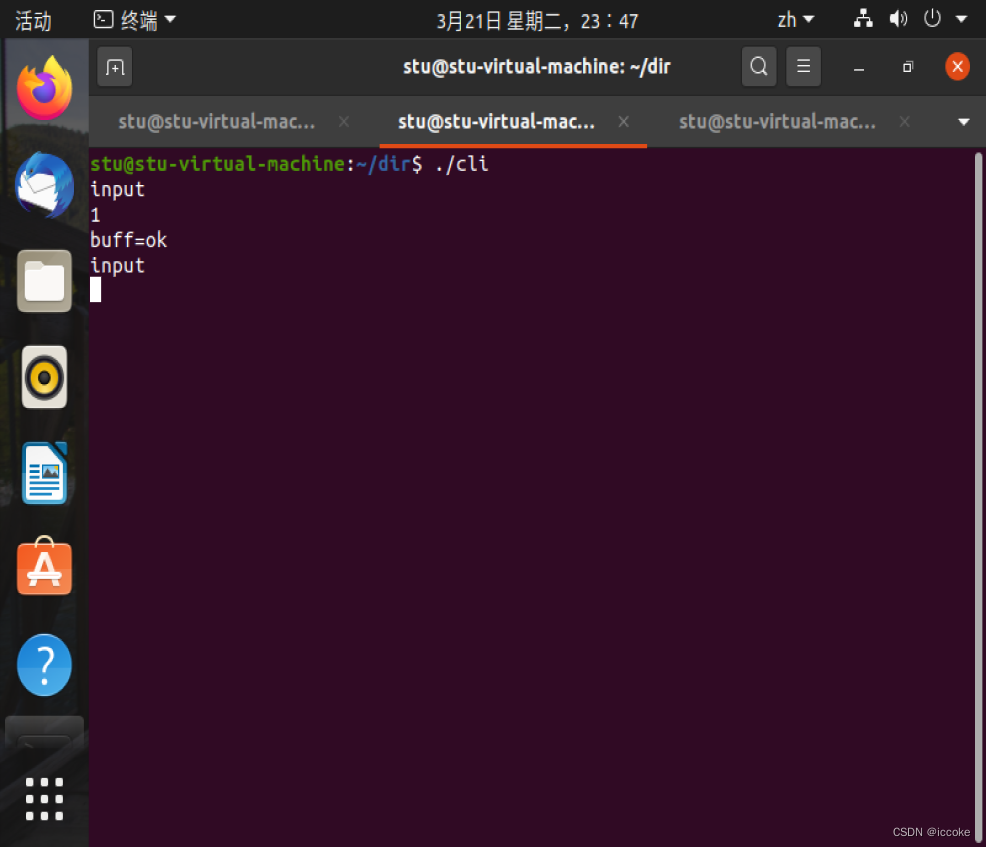
Task: Launch Firefox from the dock
Action: pos(44,88)
